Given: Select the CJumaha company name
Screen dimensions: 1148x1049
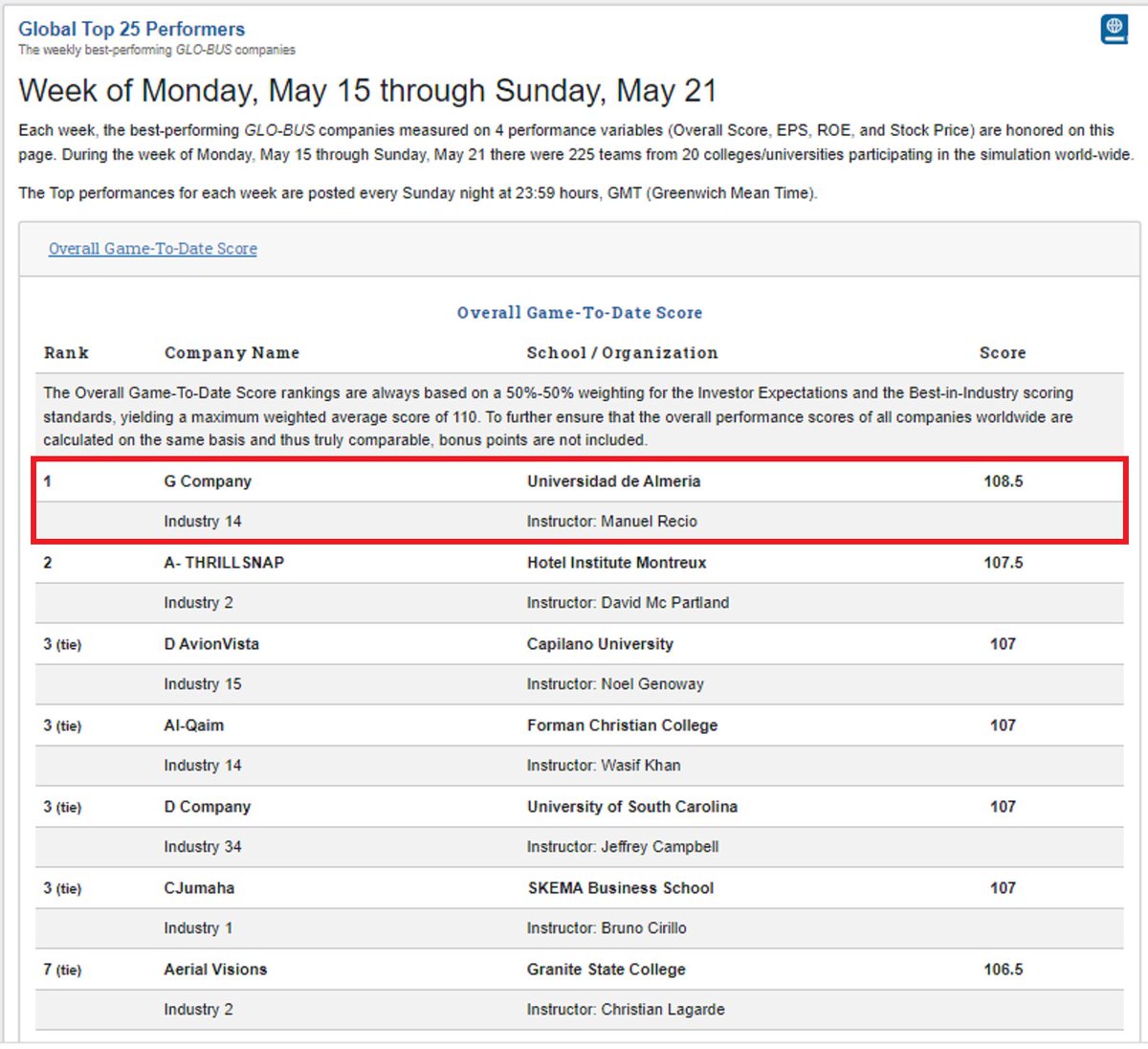Looking at the screenshot, I should [199, 888].
